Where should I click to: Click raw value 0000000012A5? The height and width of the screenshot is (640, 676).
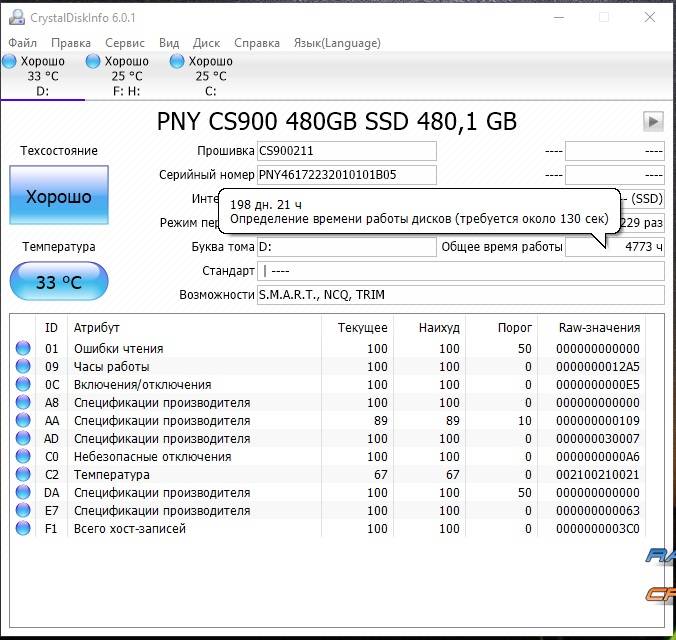coord(598,367)
